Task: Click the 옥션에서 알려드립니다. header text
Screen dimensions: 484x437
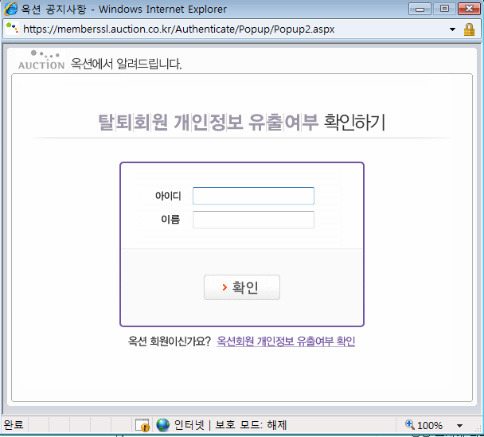Action: 126,63
